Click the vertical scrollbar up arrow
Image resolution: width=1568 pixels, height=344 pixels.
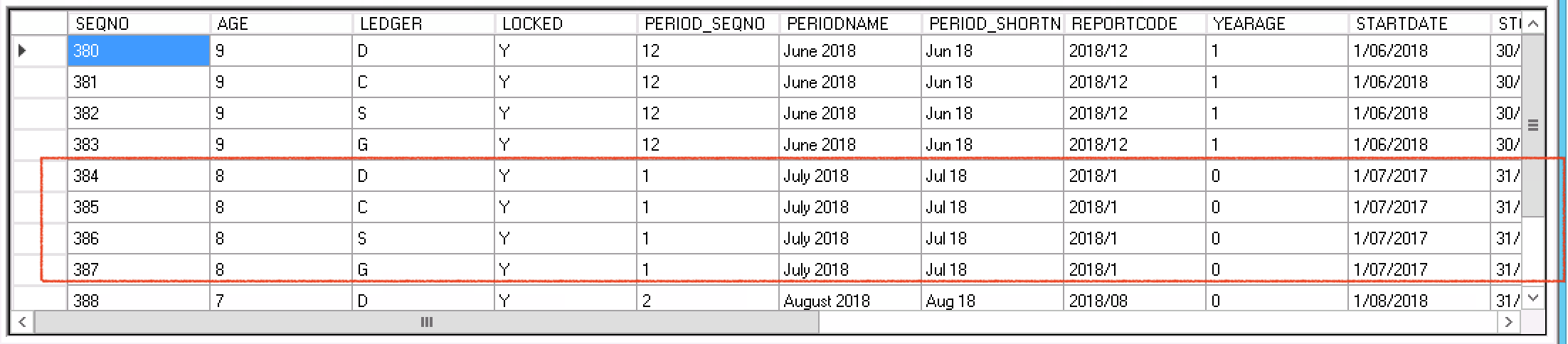1533,23
